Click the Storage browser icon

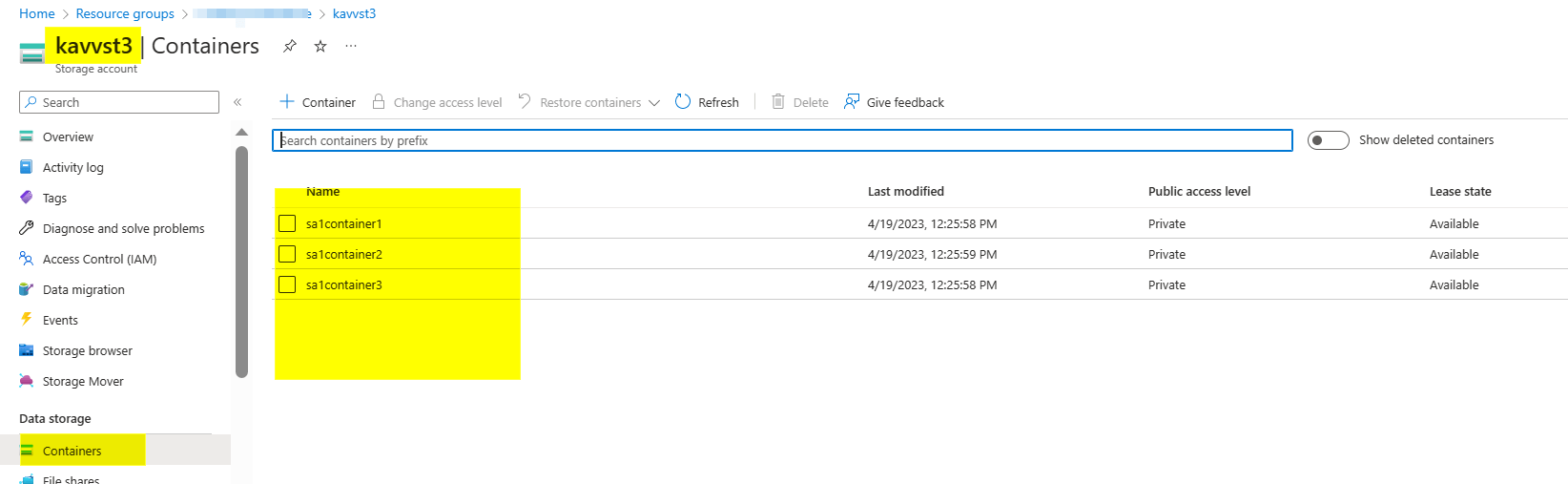click(27, 350)
